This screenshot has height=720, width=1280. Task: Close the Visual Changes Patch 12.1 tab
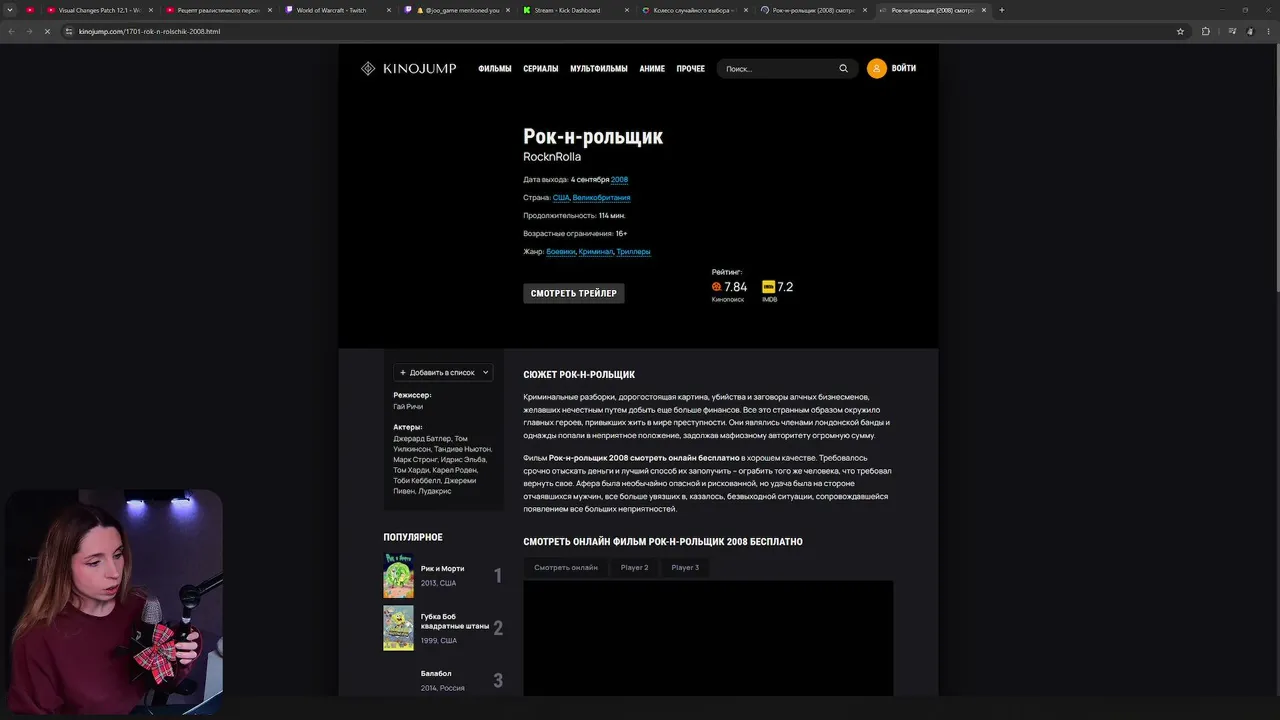click(x=151, y=10)
